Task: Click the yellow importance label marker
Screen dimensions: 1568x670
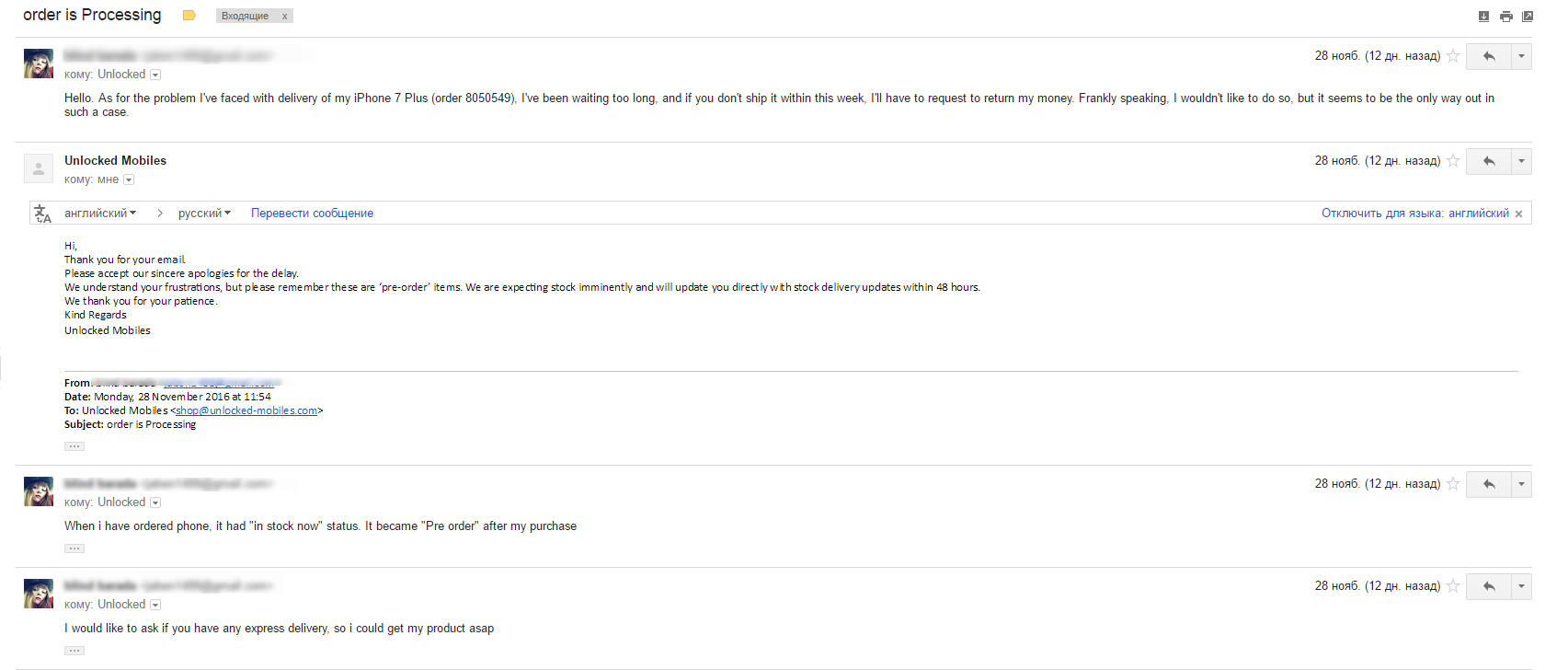Action: point(189,16)
